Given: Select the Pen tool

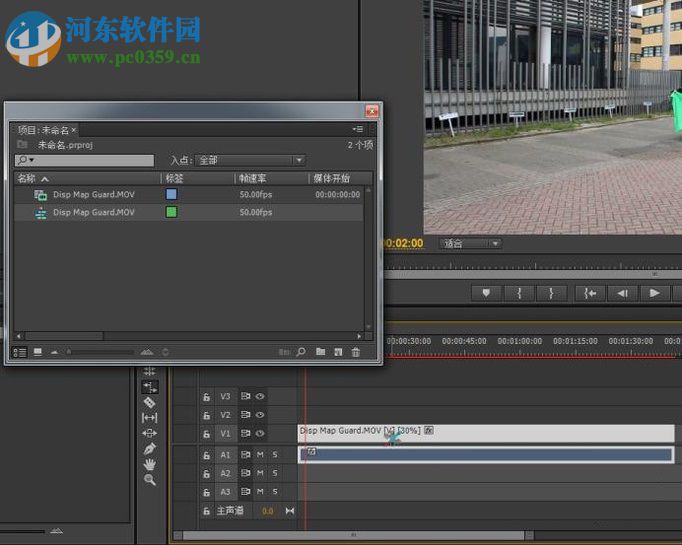Looking at the screenshot, I should [150, 448].
